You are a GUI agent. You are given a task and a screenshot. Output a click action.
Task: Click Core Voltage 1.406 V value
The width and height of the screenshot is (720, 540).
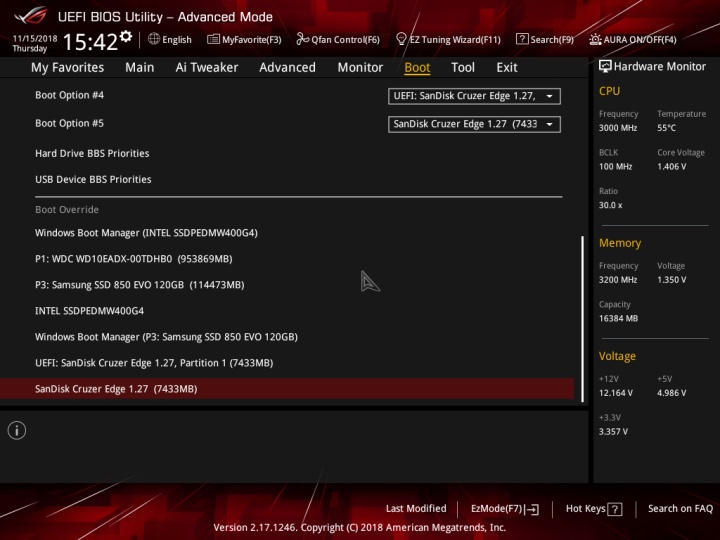pos(671,166)
